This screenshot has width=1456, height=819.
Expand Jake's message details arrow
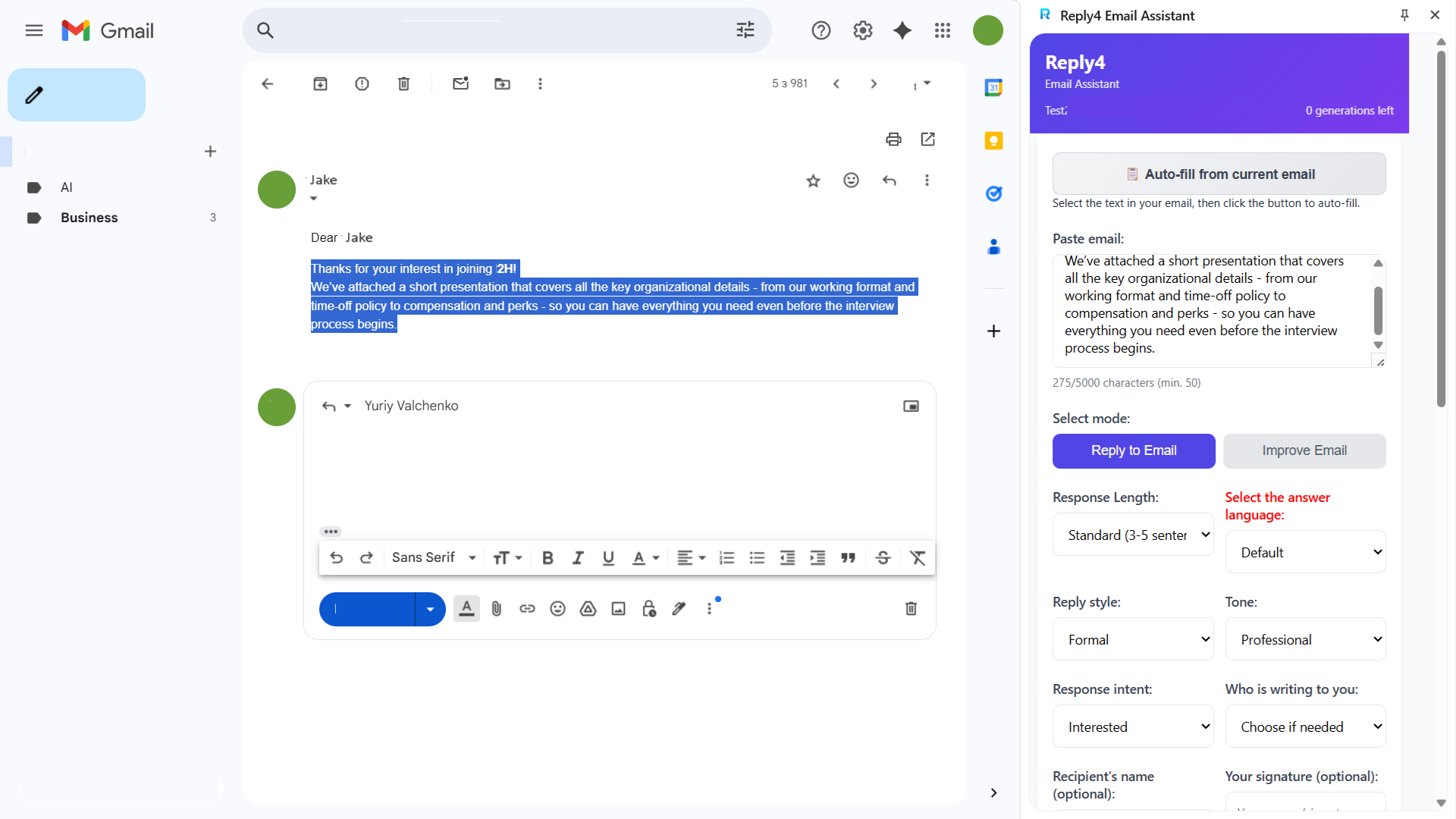[x=314, y=199]
